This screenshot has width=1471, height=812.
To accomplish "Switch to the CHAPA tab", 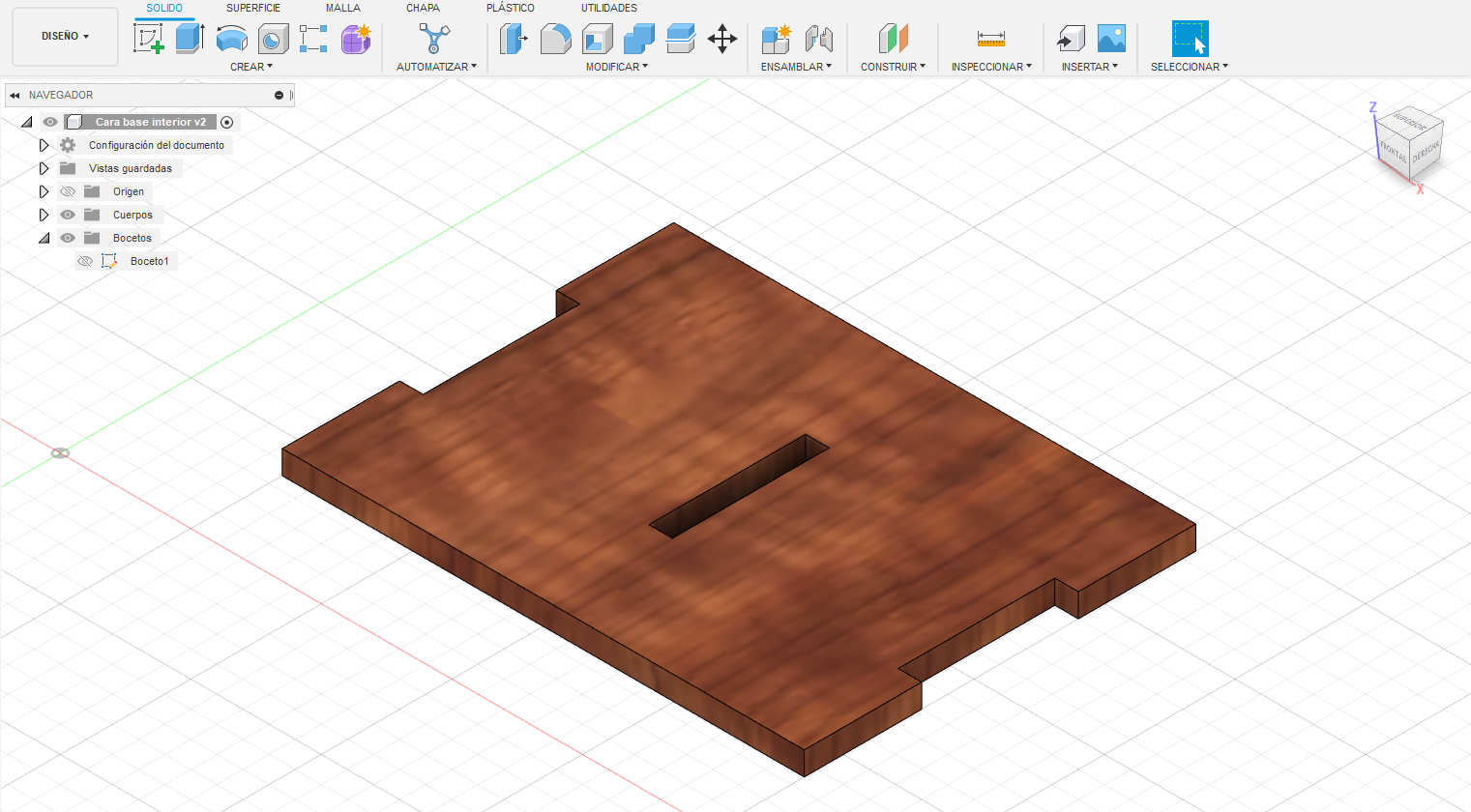I will coord(423,8).
